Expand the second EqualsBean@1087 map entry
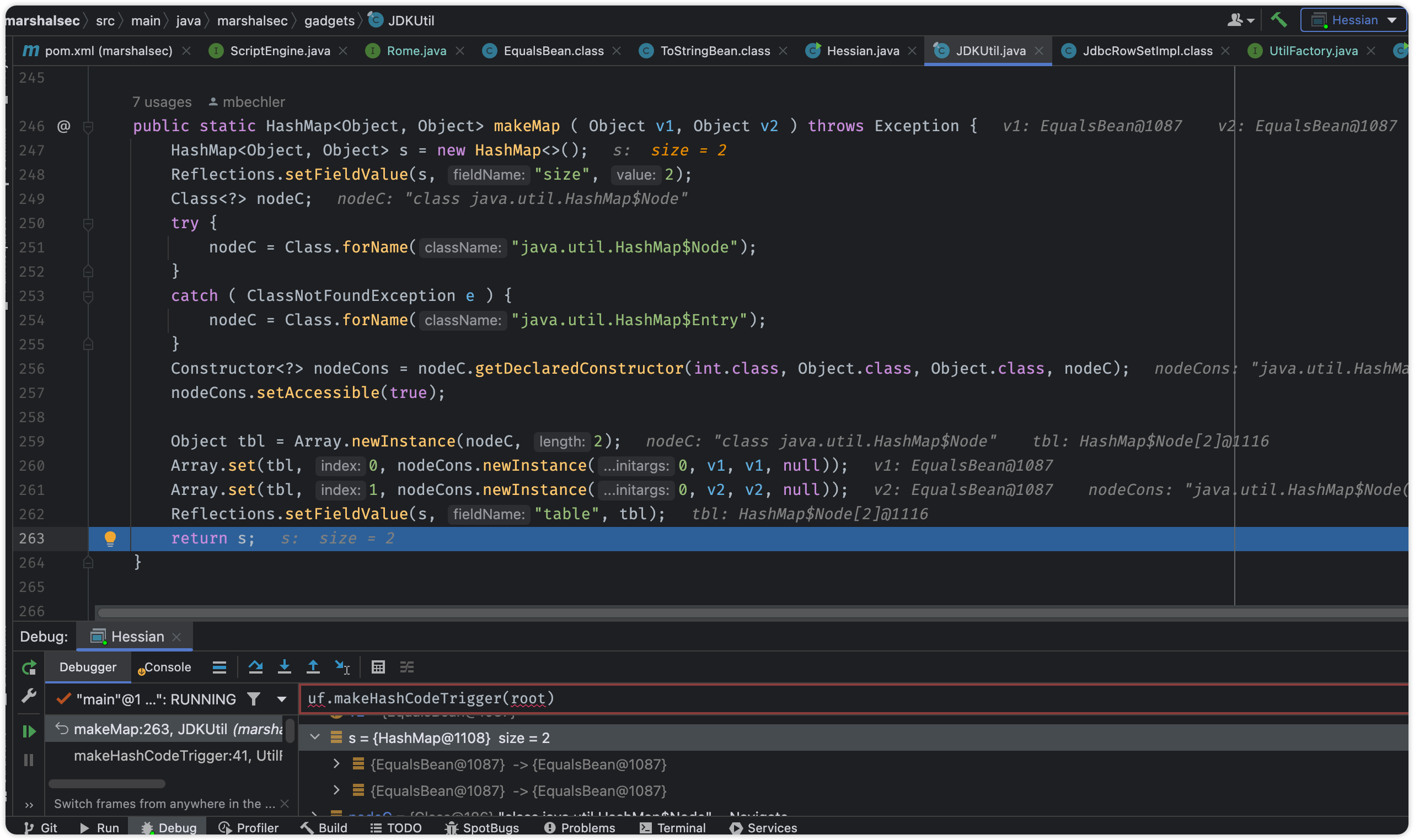The height and width of the screenshot is (840, 1414). tap(336, 790)
